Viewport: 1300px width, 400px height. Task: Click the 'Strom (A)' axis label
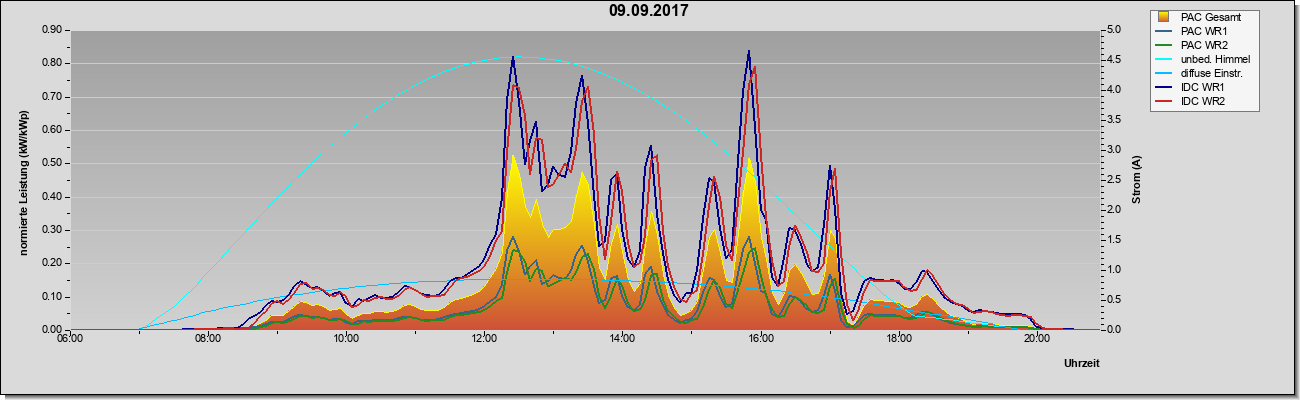coord(1136,180)
